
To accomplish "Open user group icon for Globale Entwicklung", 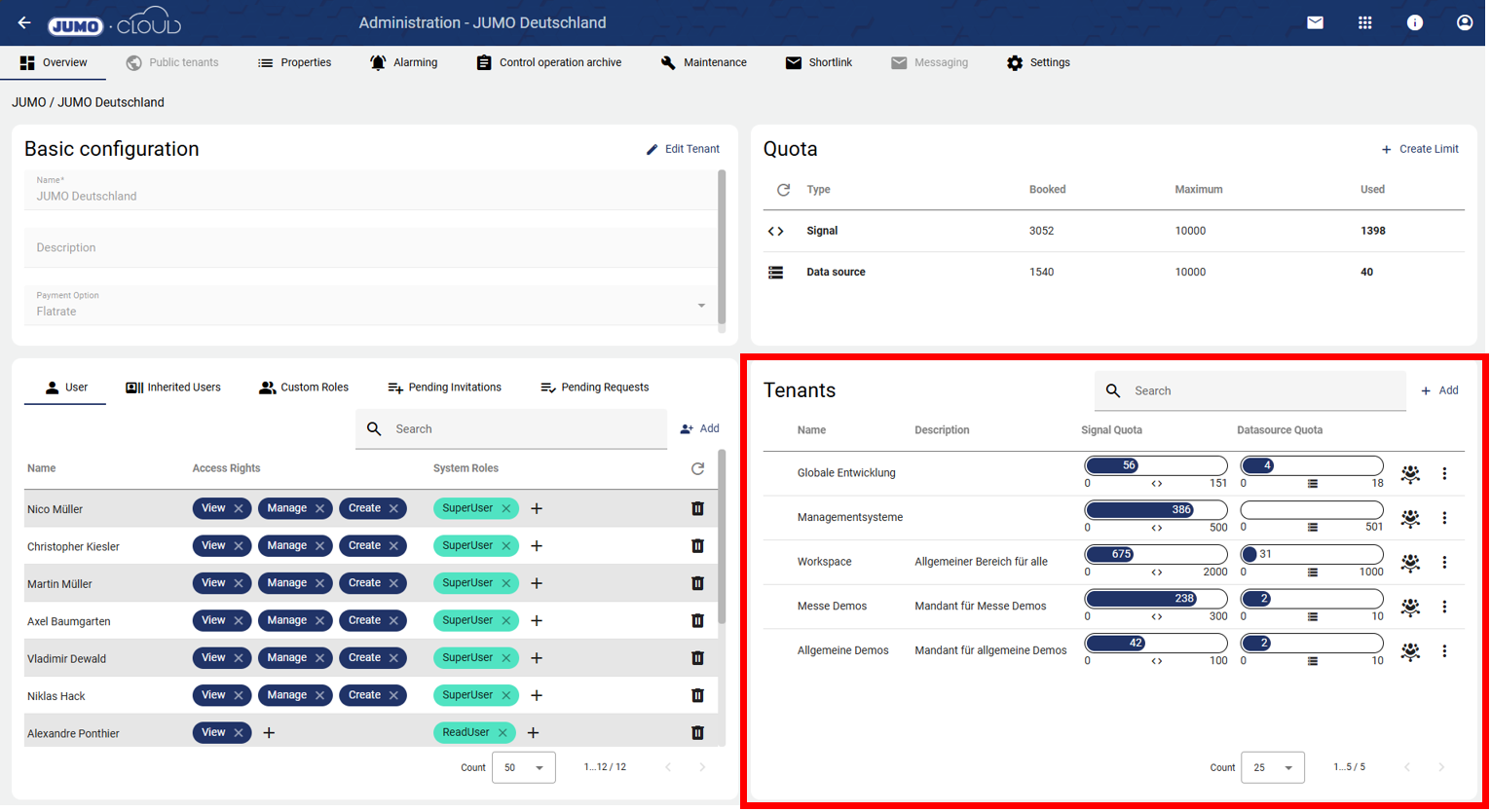I will pyautogui.click(x=1409, y=474).
